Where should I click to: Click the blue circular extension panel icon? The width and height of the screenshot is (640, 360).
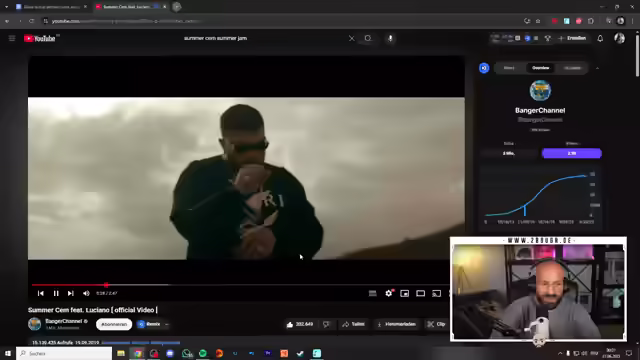coord(484,68)
